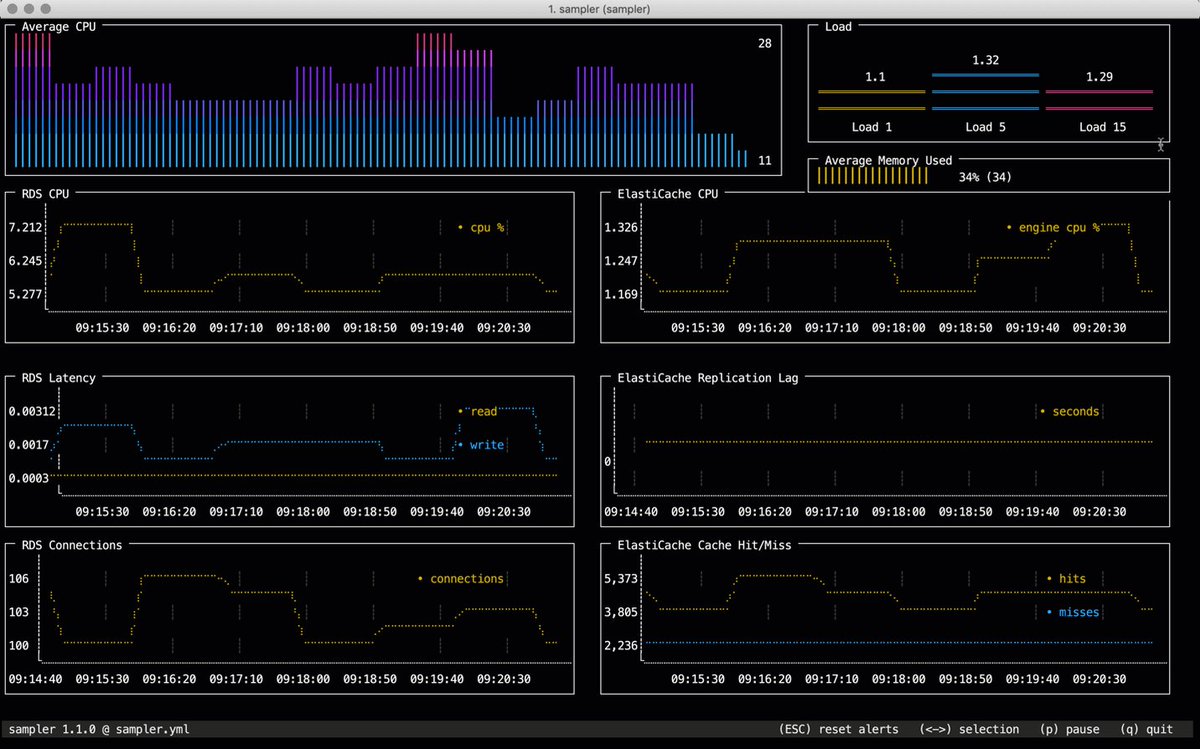Click the cpu % legend entry
The image size is (1200, 749).
[481, 227]
